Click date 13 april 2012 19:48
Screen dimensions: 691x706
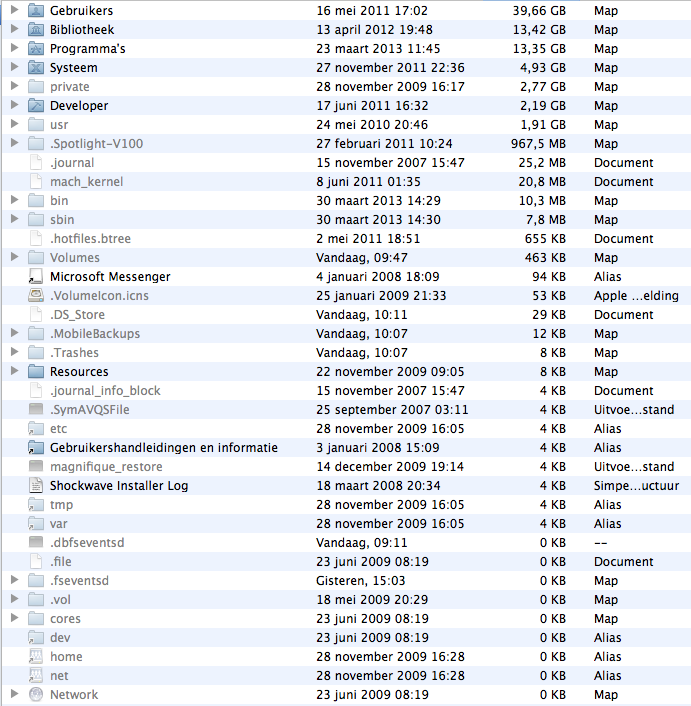coord(374,30)
